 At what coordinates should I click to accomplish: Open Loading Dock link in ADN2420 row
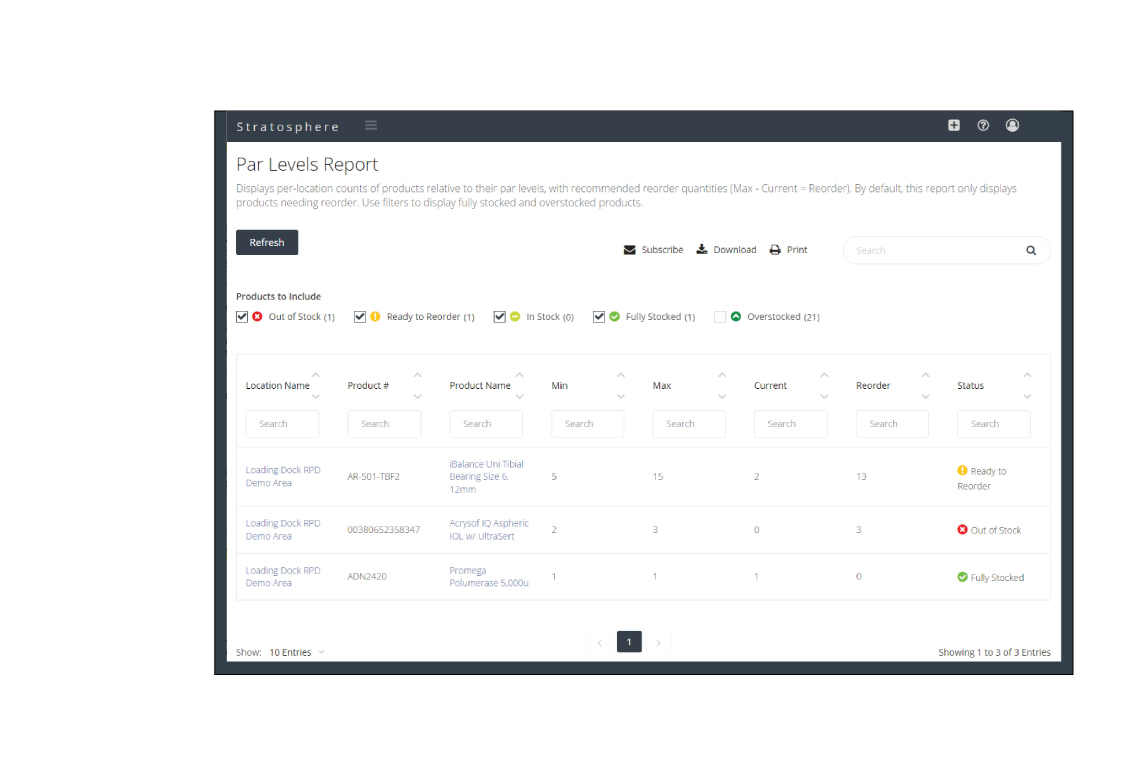(283, 576)
